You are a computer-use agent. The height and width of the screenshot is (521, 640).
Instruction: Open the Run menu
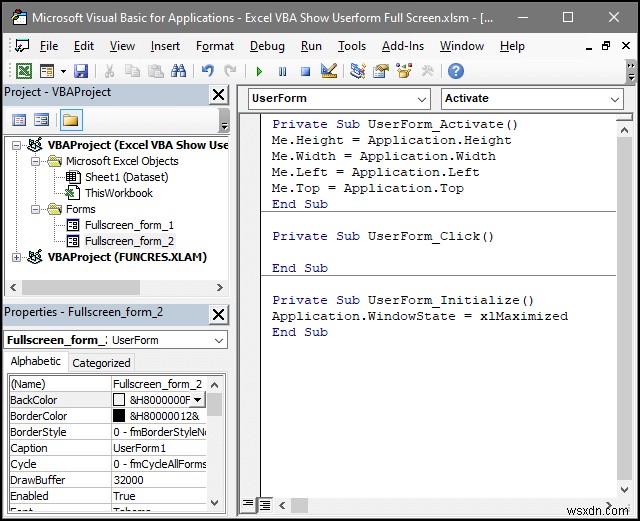(311, 46)
